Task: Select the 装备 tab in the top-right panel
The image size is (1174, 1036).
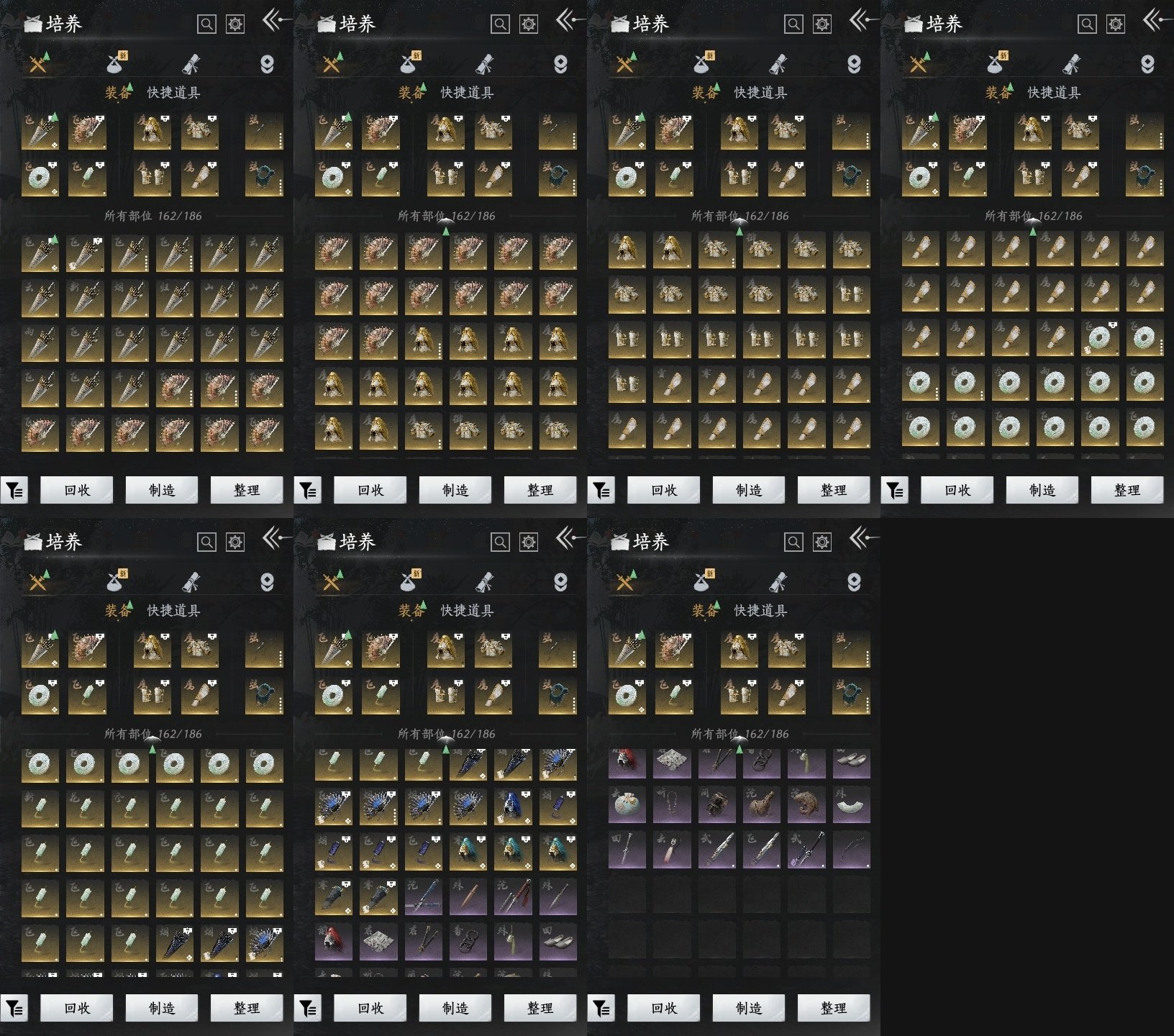Action: coord(999,93)
